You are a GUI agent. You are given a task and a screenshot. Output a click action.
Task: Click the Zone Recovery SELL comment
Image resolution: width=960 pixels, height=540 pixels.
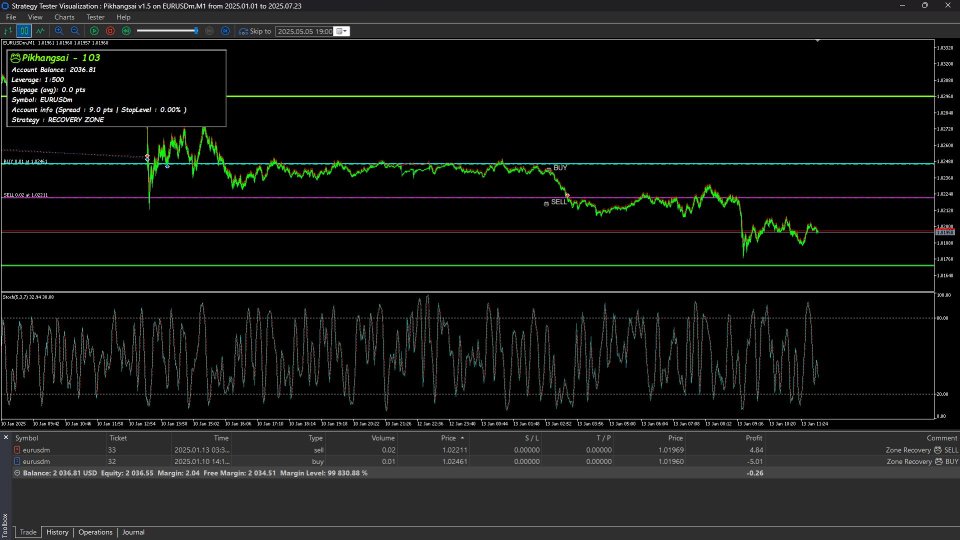pos(922,450)
